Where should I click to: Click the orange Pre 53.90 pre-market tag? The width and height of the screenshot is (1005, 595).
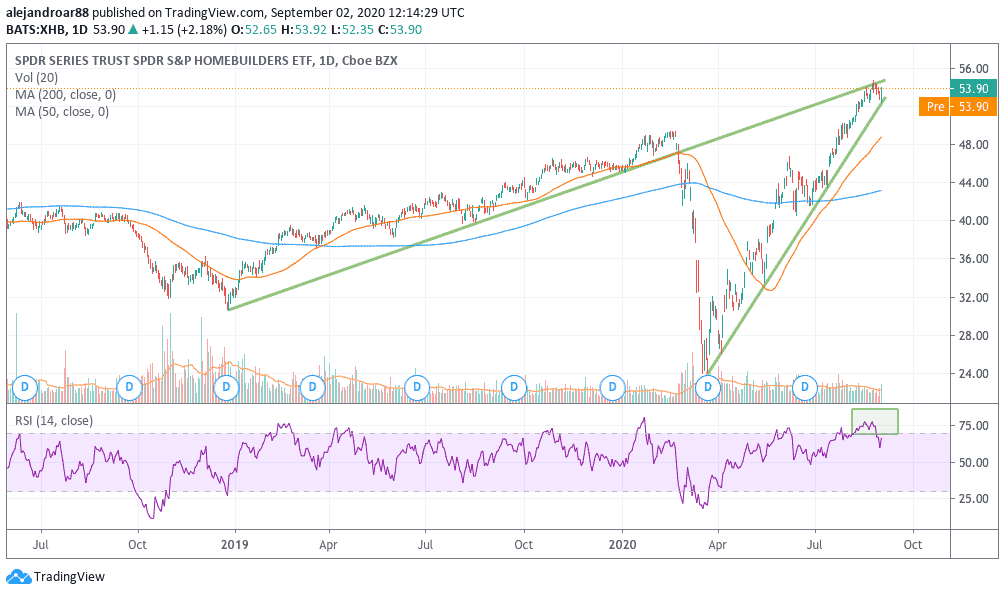click(x=958, y=106)
